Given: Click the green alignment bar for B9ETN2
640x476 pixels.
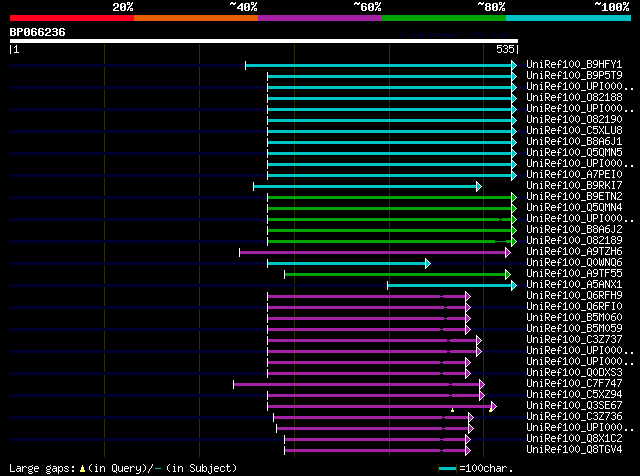Looking at the screenshot, I should coord(390,198).
